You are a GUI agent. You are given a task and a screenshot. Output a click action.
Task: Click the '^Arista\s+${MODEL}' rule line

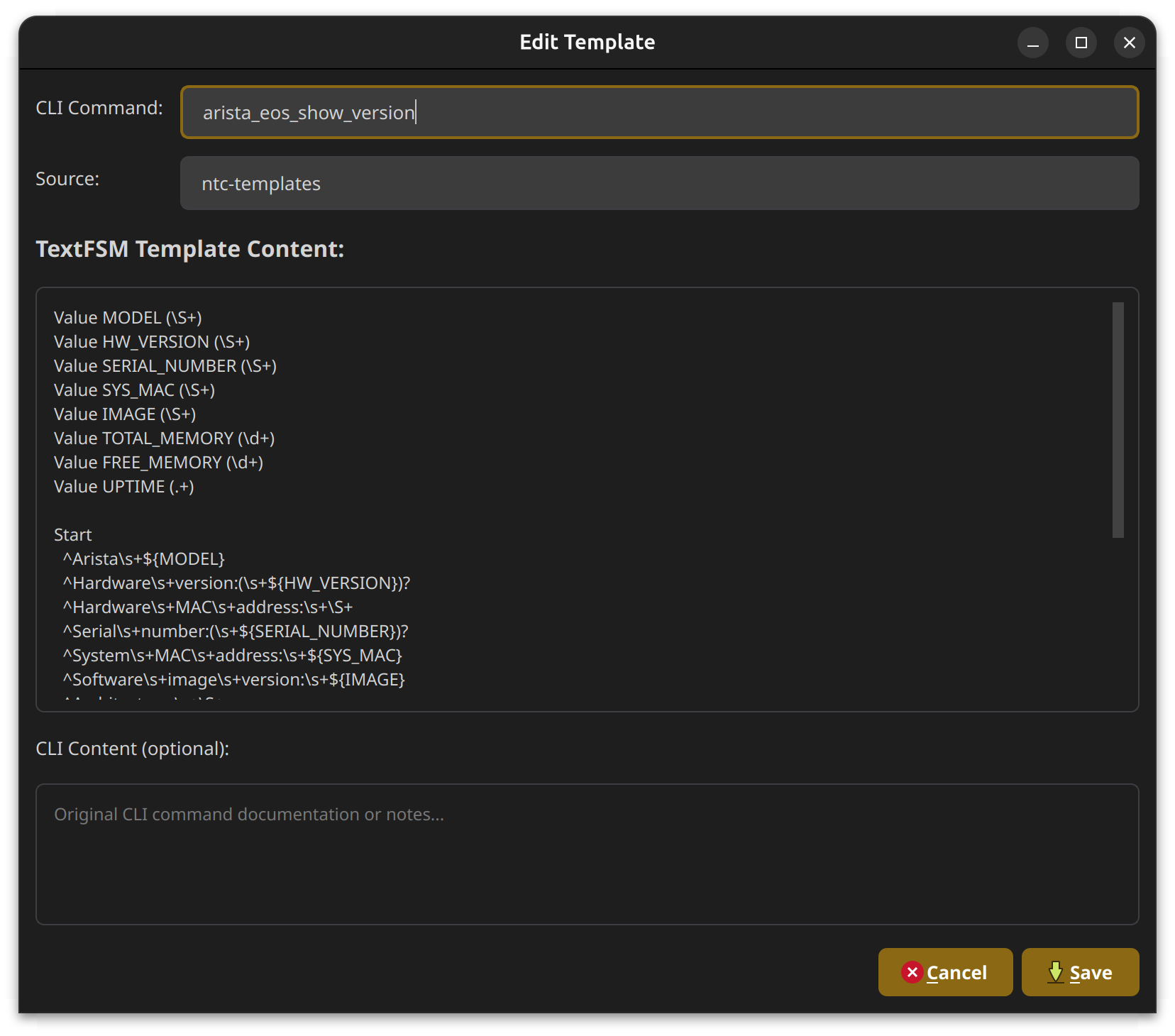(143, 559)
